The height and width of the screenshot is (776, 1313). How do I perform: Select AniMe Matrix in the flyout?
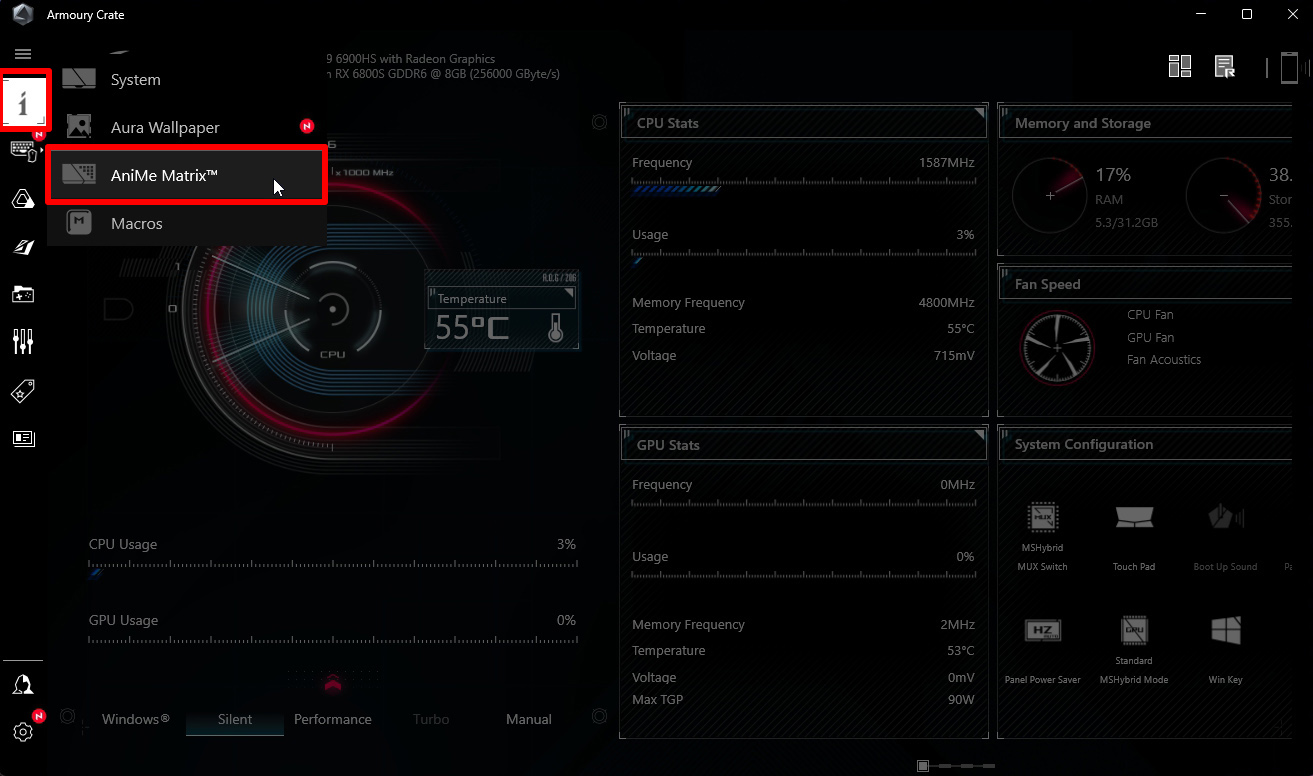tap(187, 175)
